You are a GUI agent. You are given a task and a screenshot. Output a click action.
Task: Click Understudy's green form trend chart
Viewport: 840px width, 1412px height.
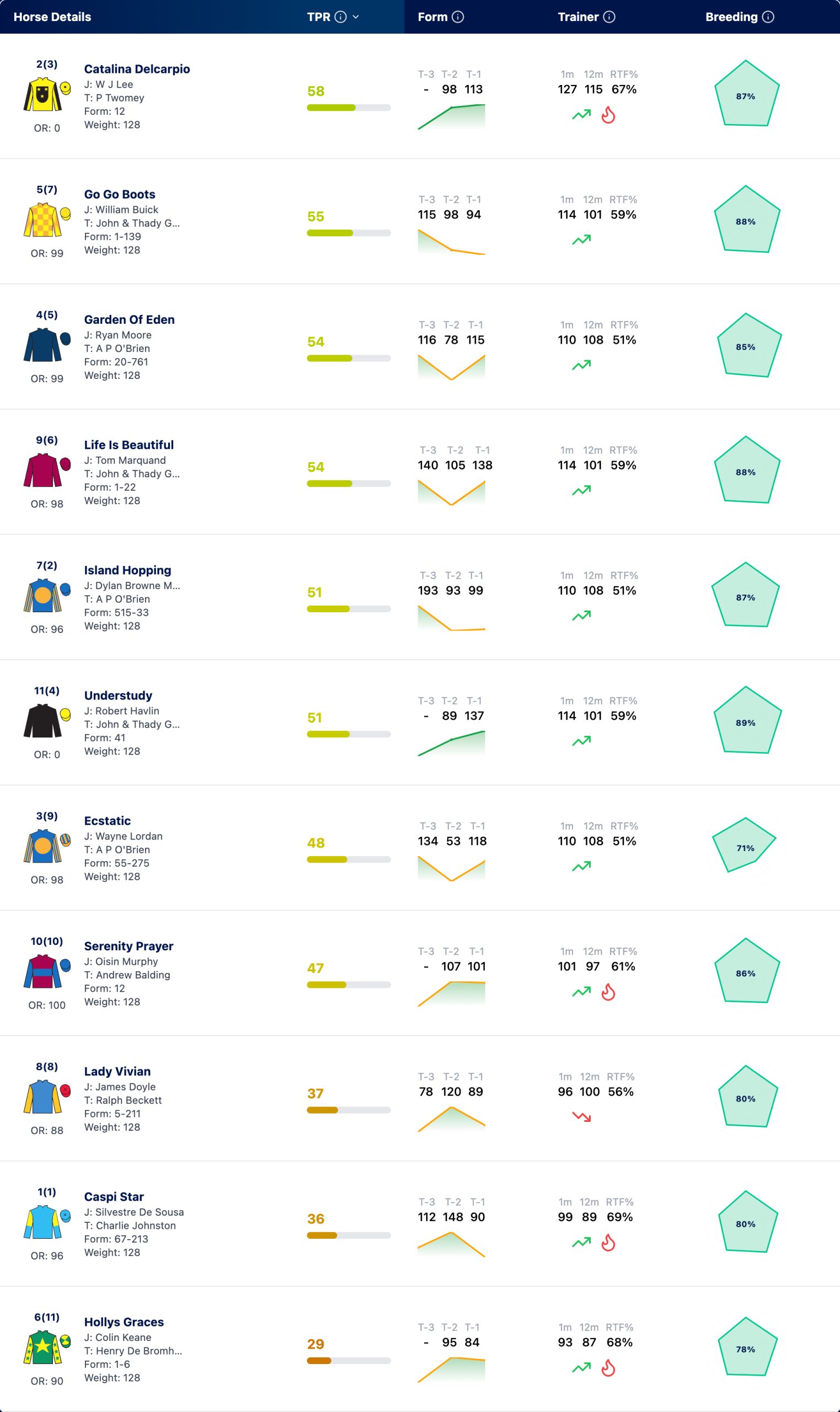tap(451, 743)
